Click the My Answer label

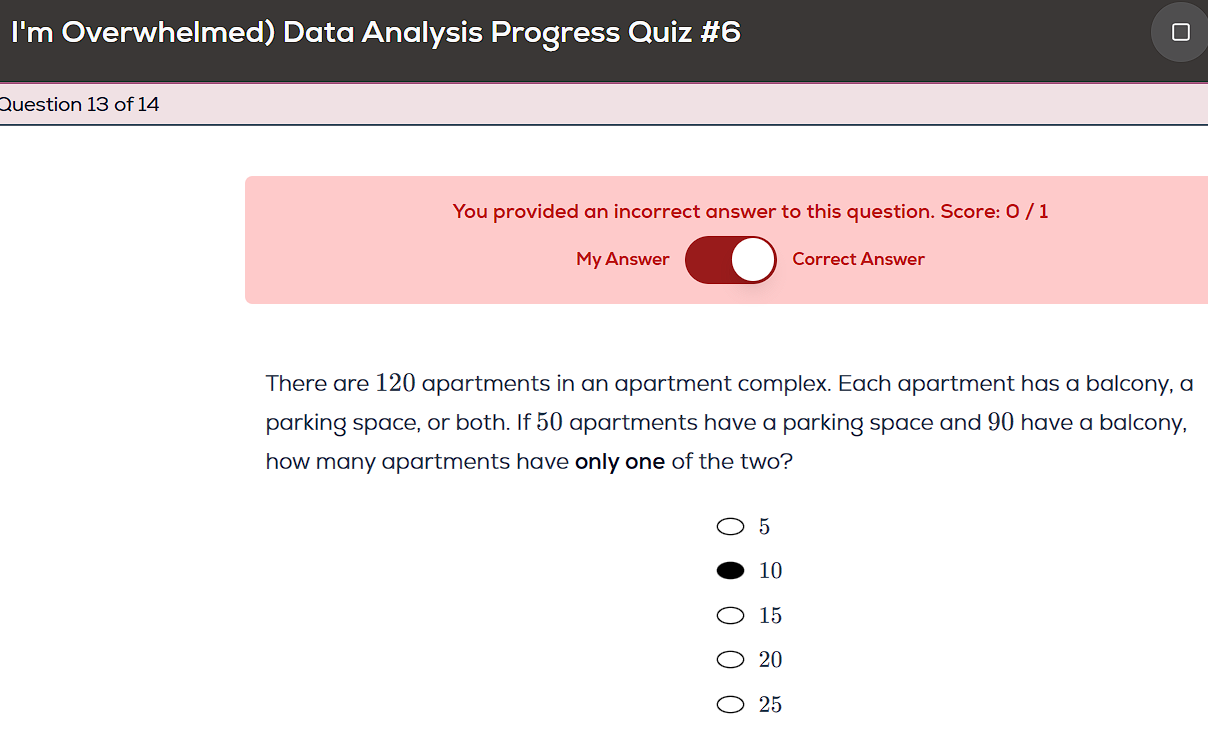point(622,259)
